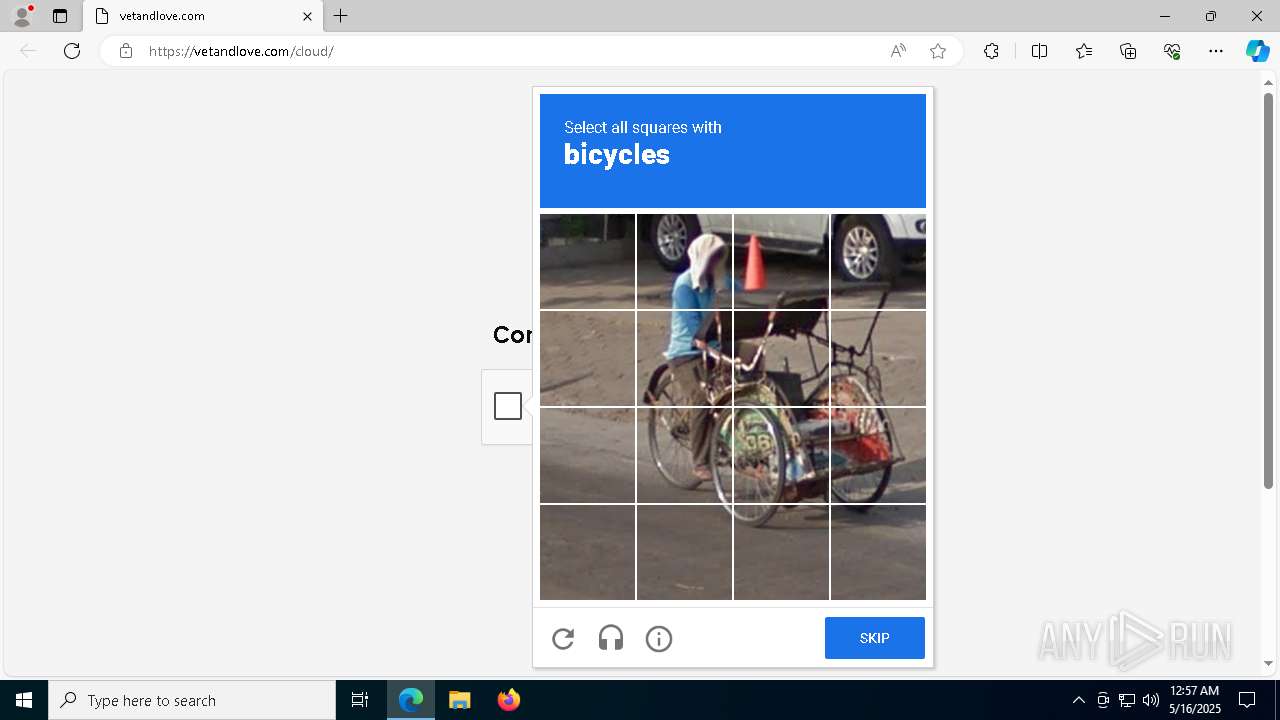Select tile with orange traffic cone
Screen dimensions: 1280x720
point(781,261)
